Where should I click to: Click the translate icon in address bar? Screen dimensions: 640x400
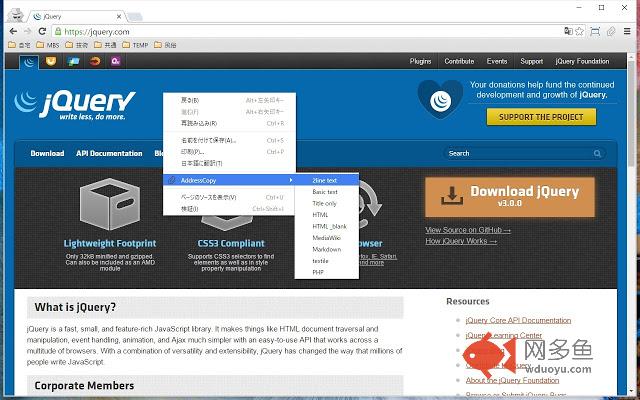click(x=568, y=31)
